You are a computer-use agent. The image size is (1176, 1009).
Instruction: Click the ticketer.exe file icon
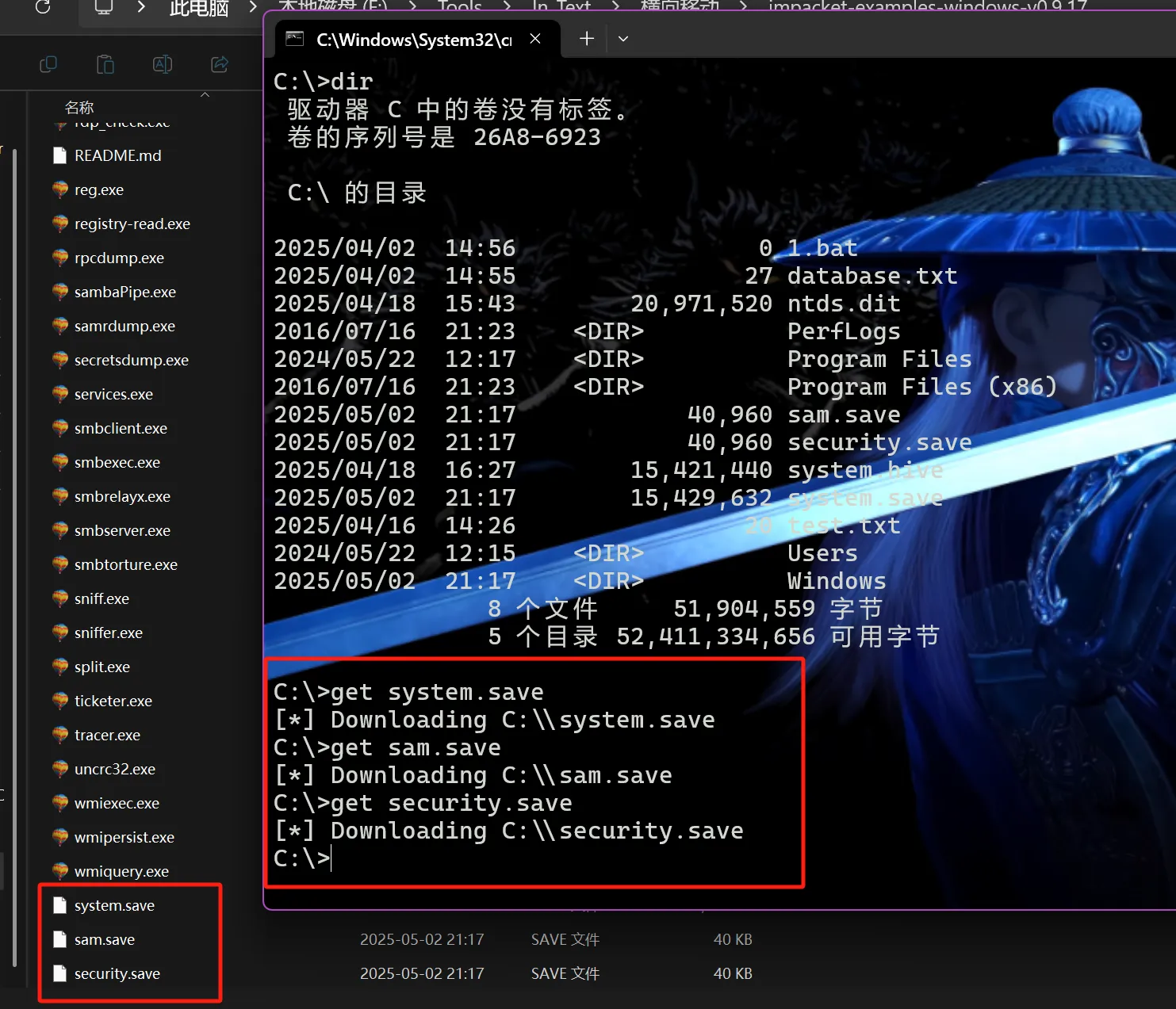(x=60, y=701)
